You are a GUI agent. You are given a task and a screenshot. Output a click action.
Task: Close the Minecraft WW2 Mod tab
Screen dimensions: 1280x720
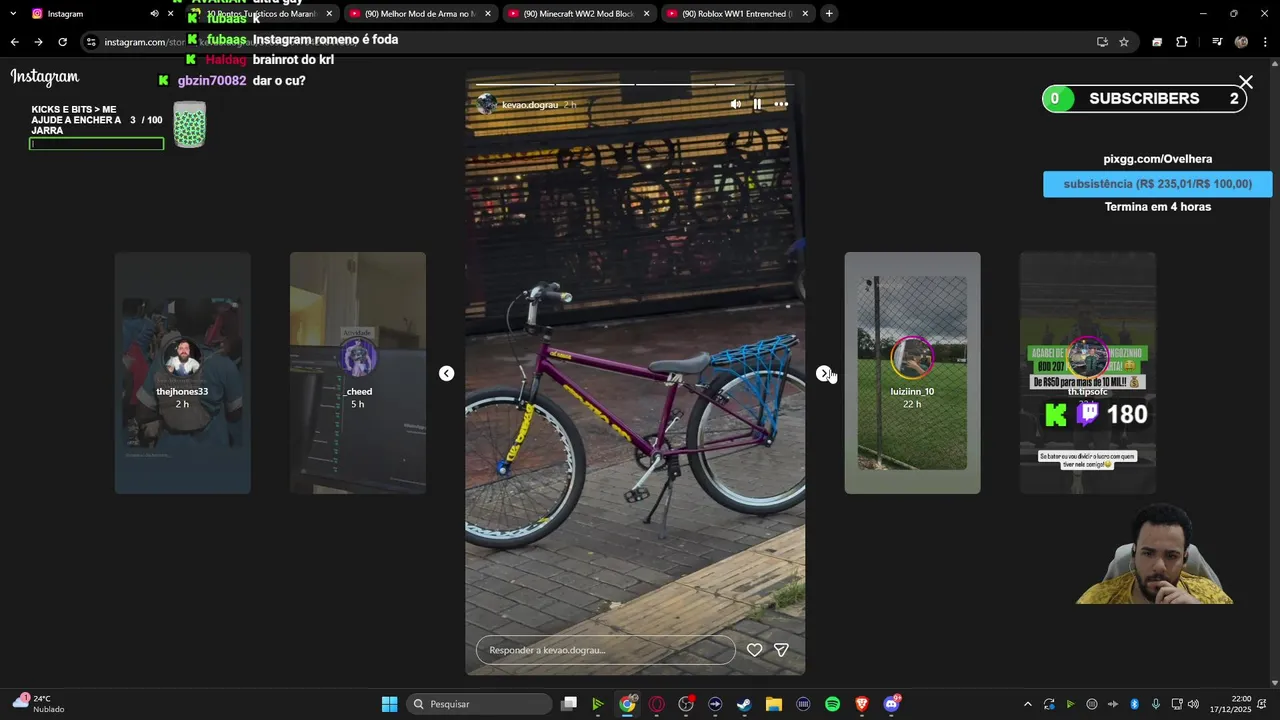[647, 14]
